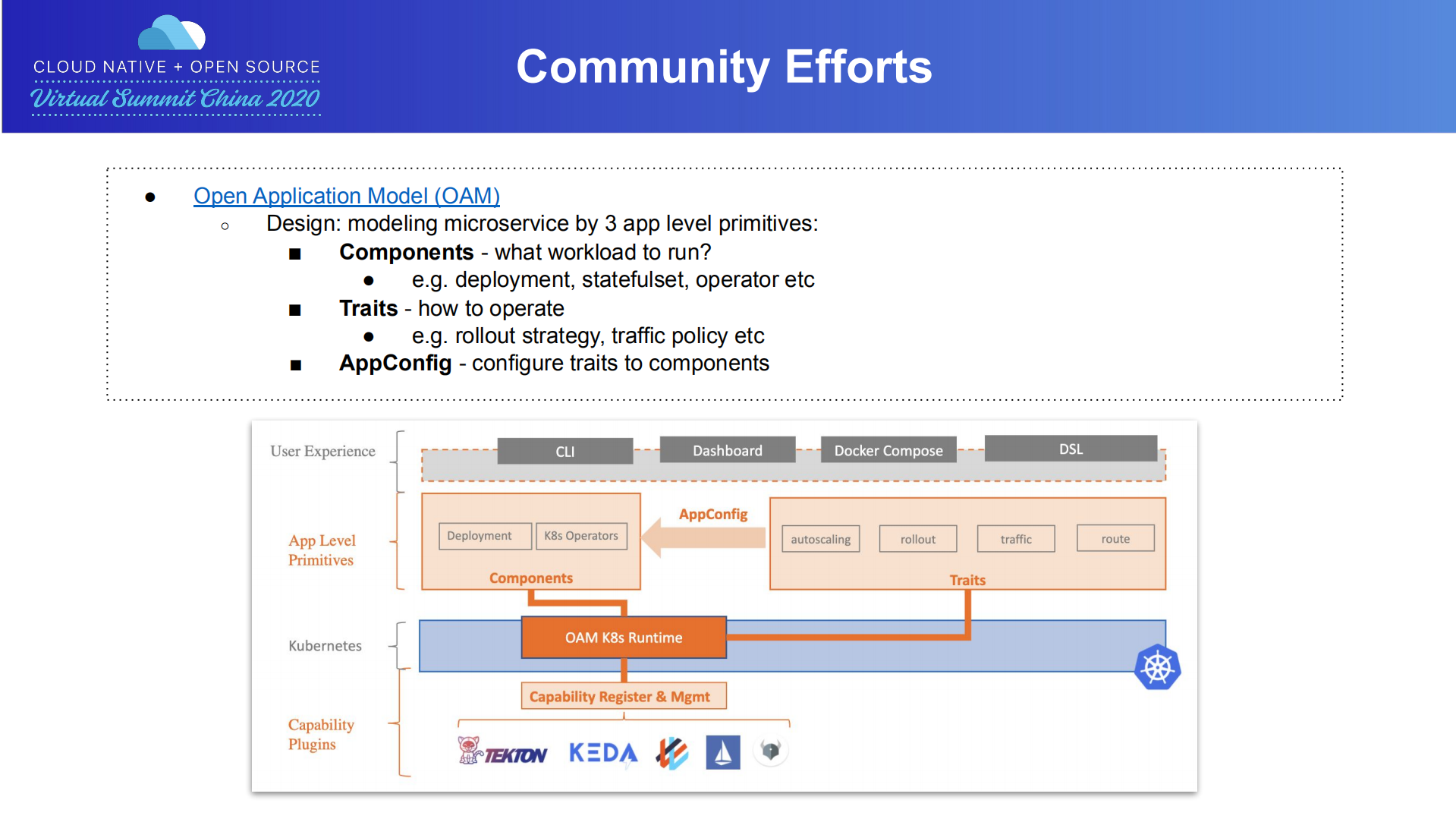Click the Docker Compose box
Image resolution: width=1456 pixels, height=819 pixels.
pos(888,450)
